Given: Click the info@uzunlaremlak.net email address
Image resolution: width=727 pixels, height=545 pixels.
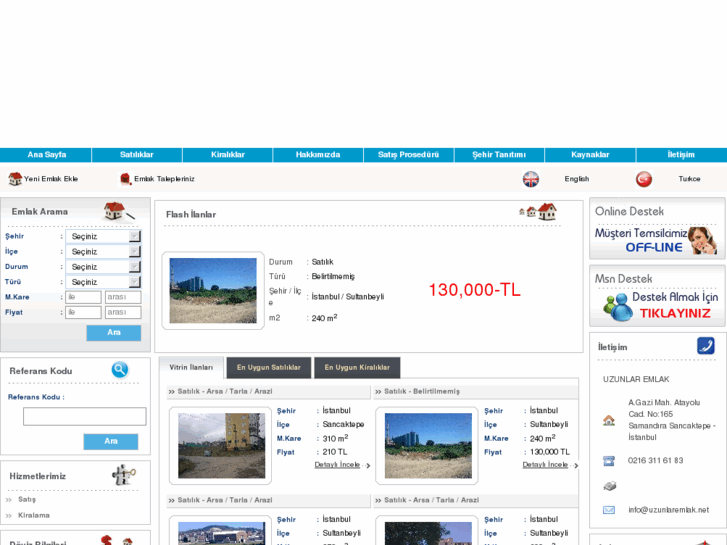Looking at the screenshot, I should click(669, 510).
